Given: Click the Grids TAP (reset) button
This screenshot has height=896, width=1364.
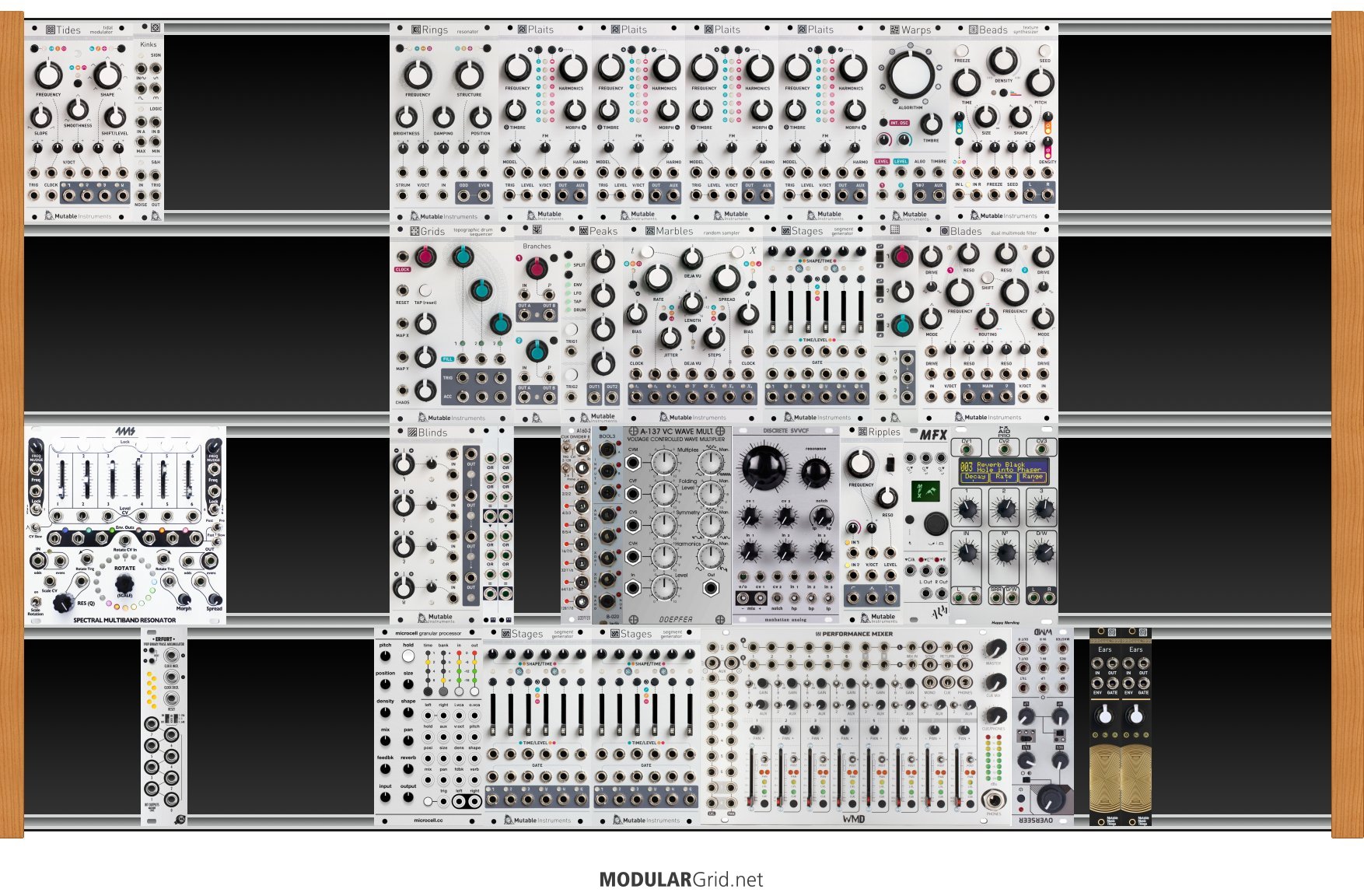Looking at the screenshot, I should (425, 291).
